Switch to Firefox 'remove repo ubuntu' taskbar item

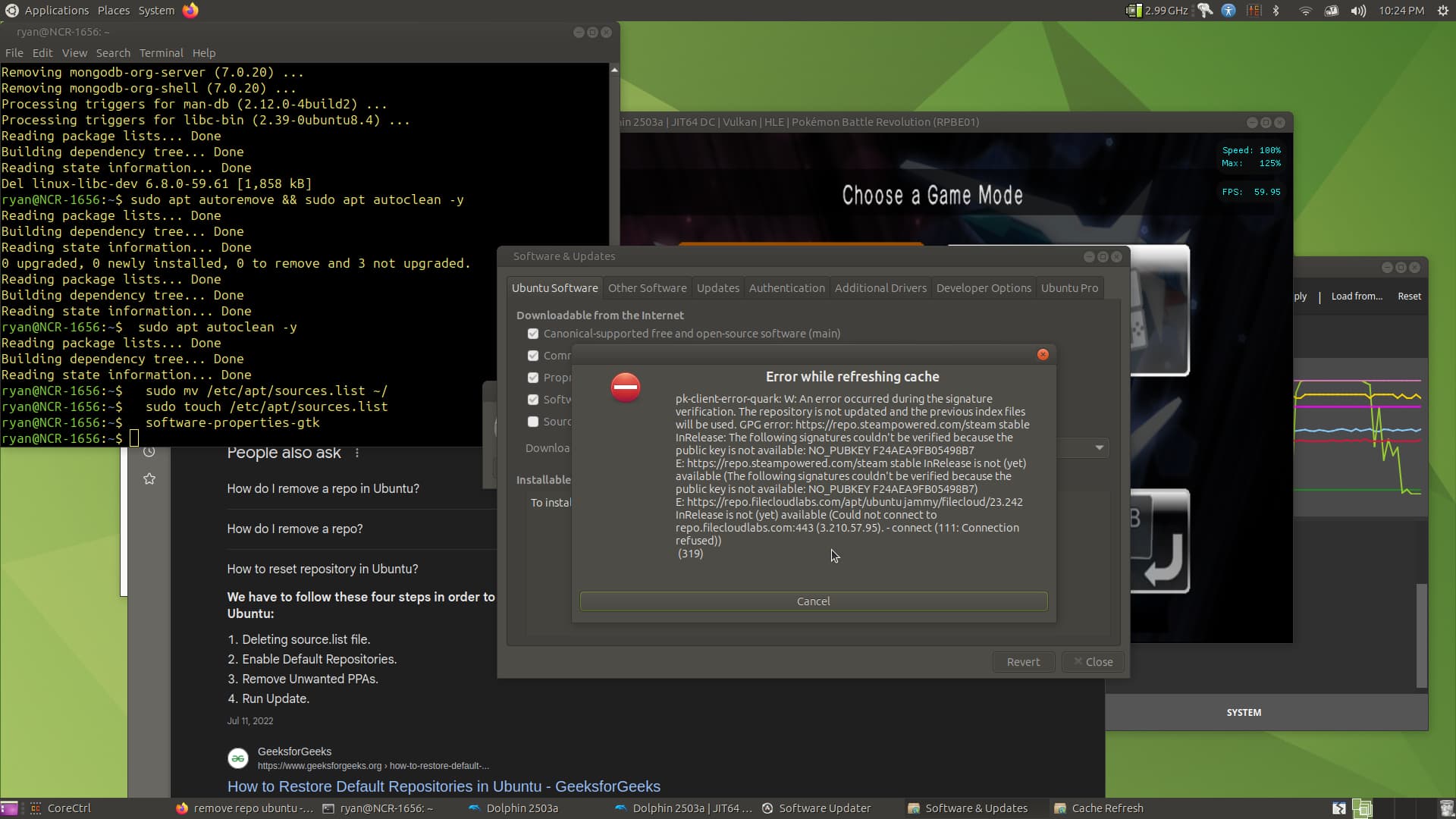pos(244,808)
